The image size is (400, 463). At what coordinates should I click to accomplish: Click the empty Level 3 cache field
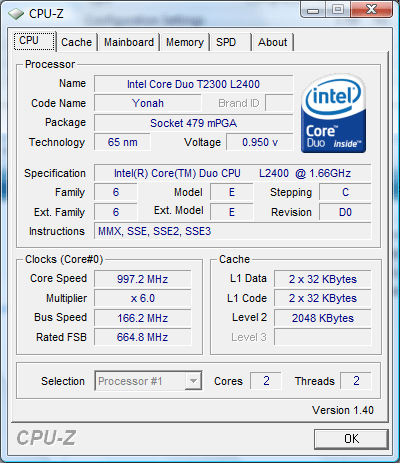click(x=323, y=337)
